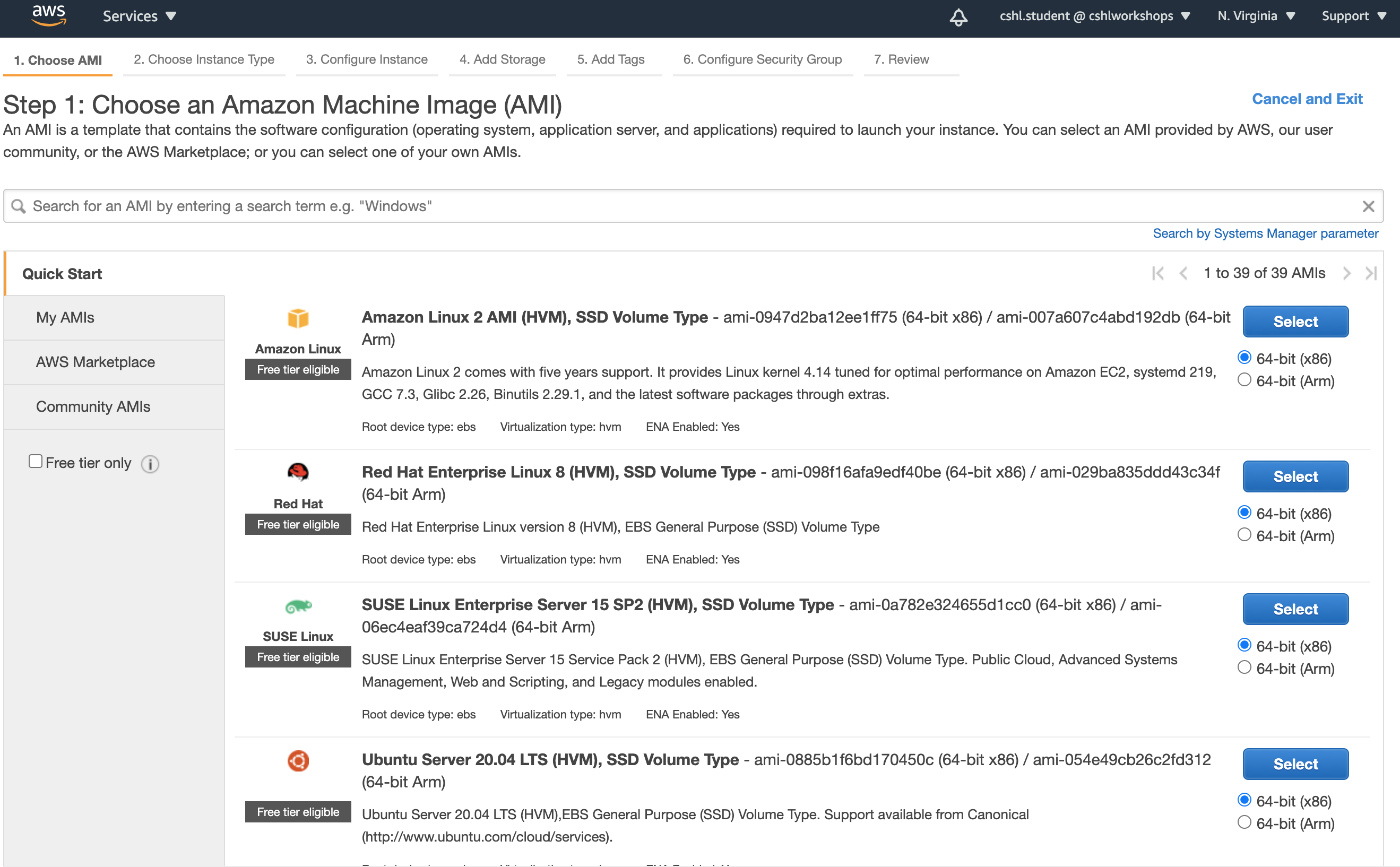The height and width of the screenshot is (867, 1400).
Task: Enable the Free tier only checkbox
Action: [x=36, y=461]
